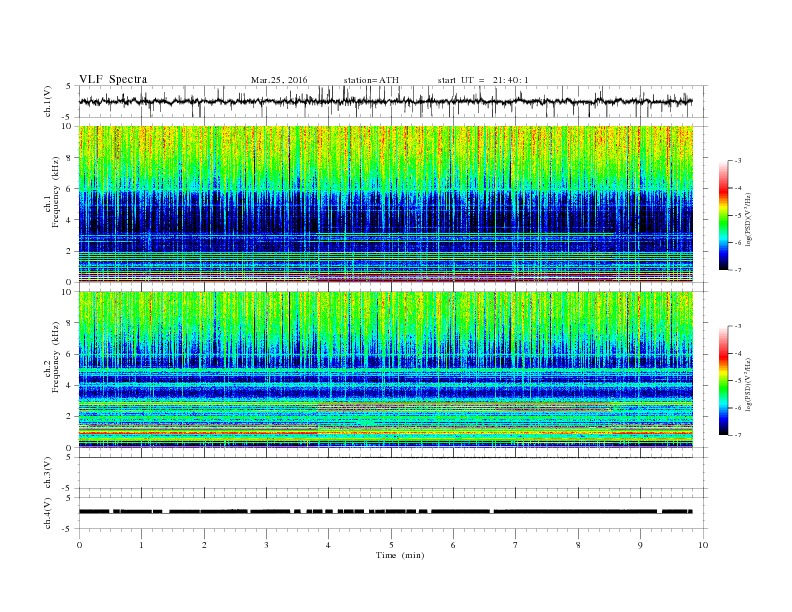
Task: Click time-axis tick label "7" at bottom
Action: coord(516,545)
